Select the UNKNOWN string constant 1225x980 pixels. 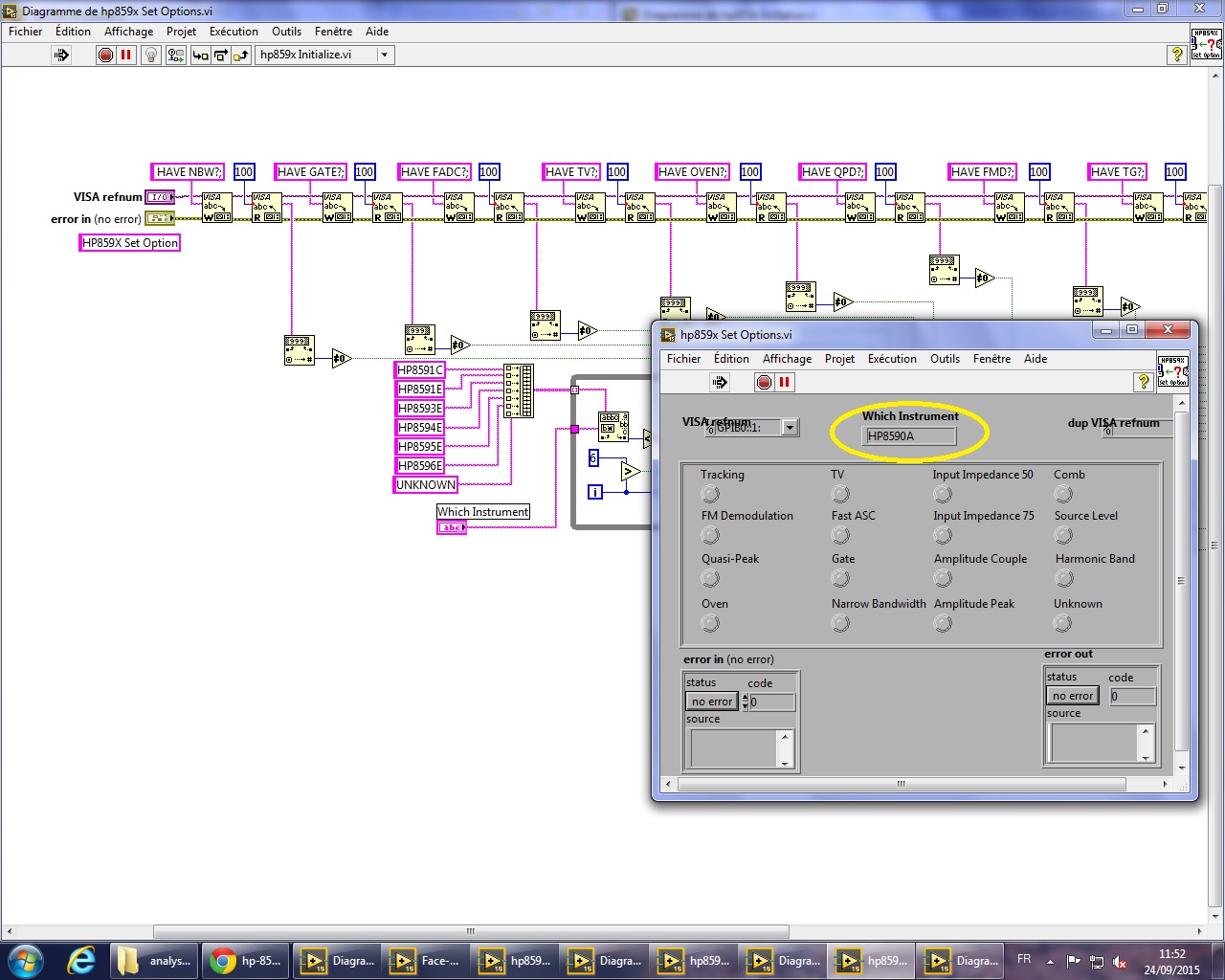coord(426,484)
